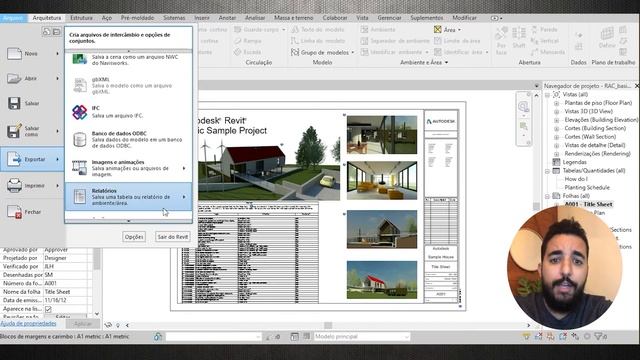Toggle the Aparece na lista checkbox
This screenshot has width=640, height=360.
[x=48, y=309]
